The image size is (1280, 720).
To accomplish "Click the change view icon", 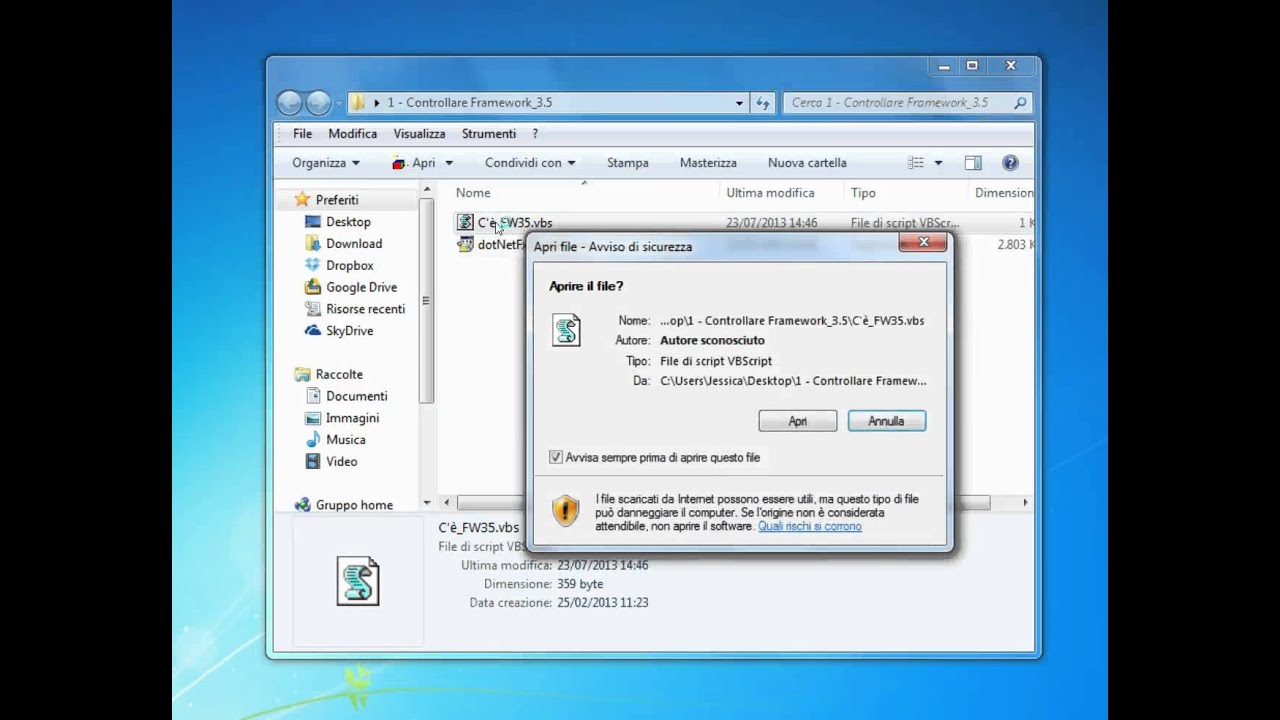I will click(x=915, y=163).
